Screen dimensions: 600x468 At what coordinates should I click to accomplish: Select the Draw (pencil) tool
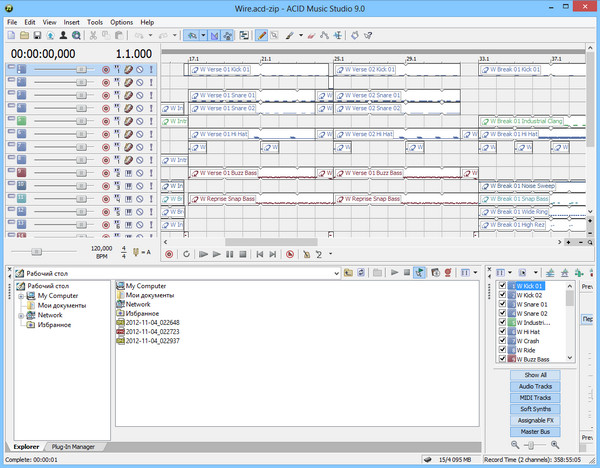click(262, 35)
